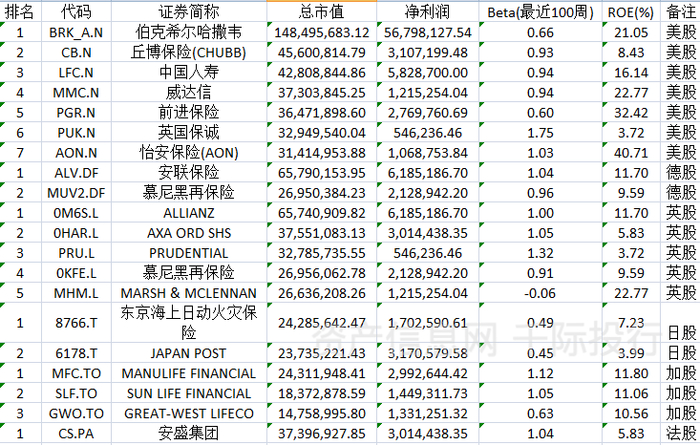Select the 怡安保险(AON) cell
The width and height of the screenshot is (700, 445).
click(x=189, y=153)
